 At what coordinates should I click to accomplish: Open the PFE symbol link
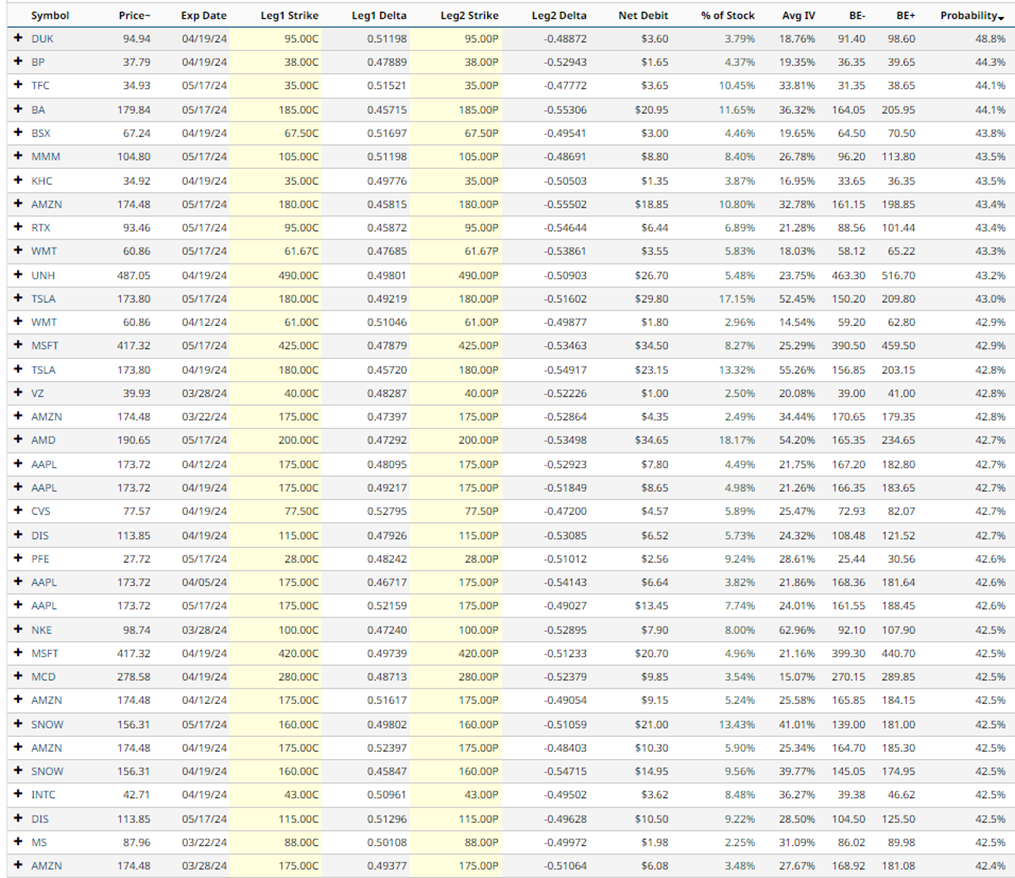click(x=40, y=559)
